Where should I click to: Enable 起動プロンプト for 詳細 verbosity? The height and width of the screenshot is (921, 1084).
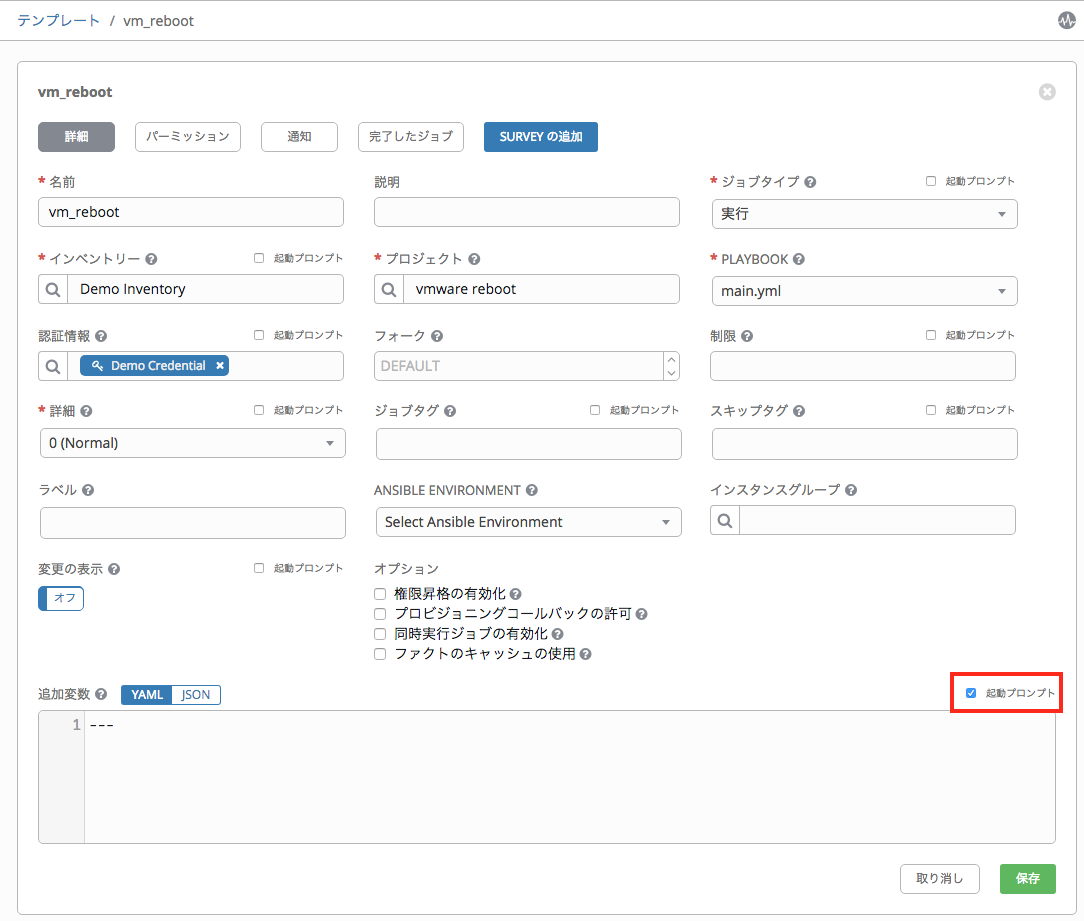tap(259, 410)
